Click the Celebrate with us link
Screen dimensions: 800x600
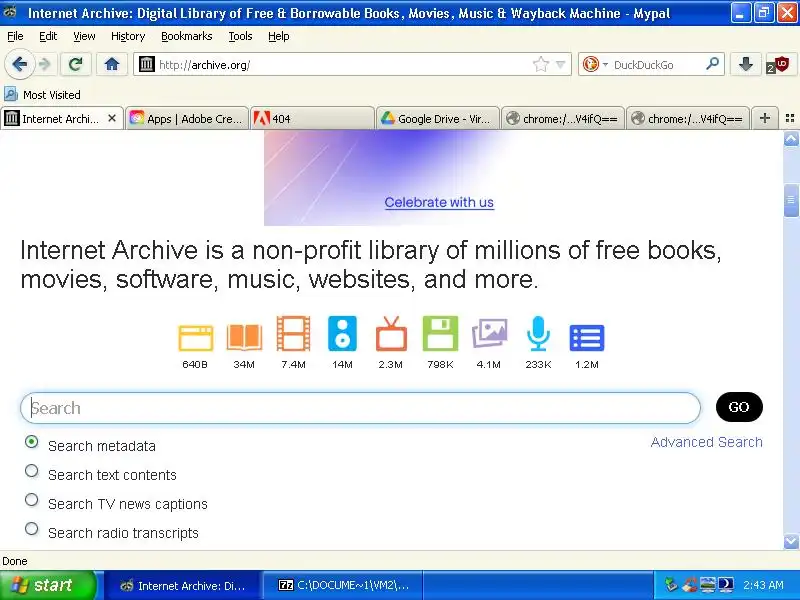(439, 202)
